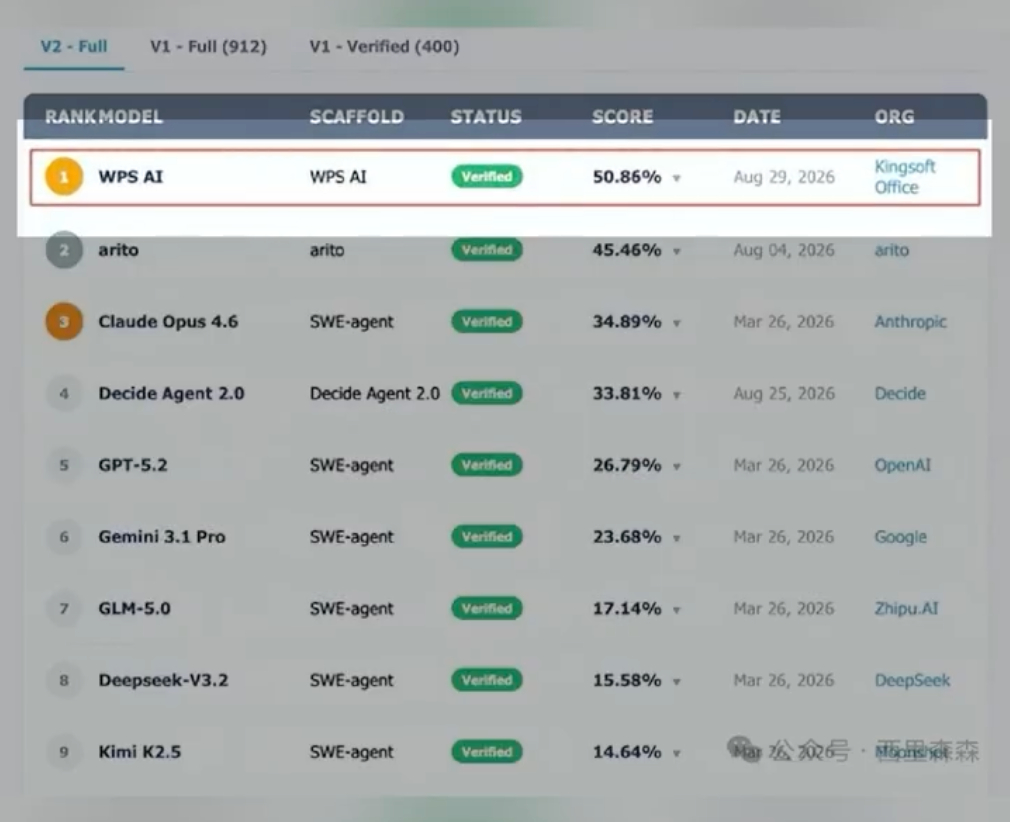Viewport: 1010px width, 822px height.
Task: Open the Zhipu.AI organization link
Action: click(906, 608)
